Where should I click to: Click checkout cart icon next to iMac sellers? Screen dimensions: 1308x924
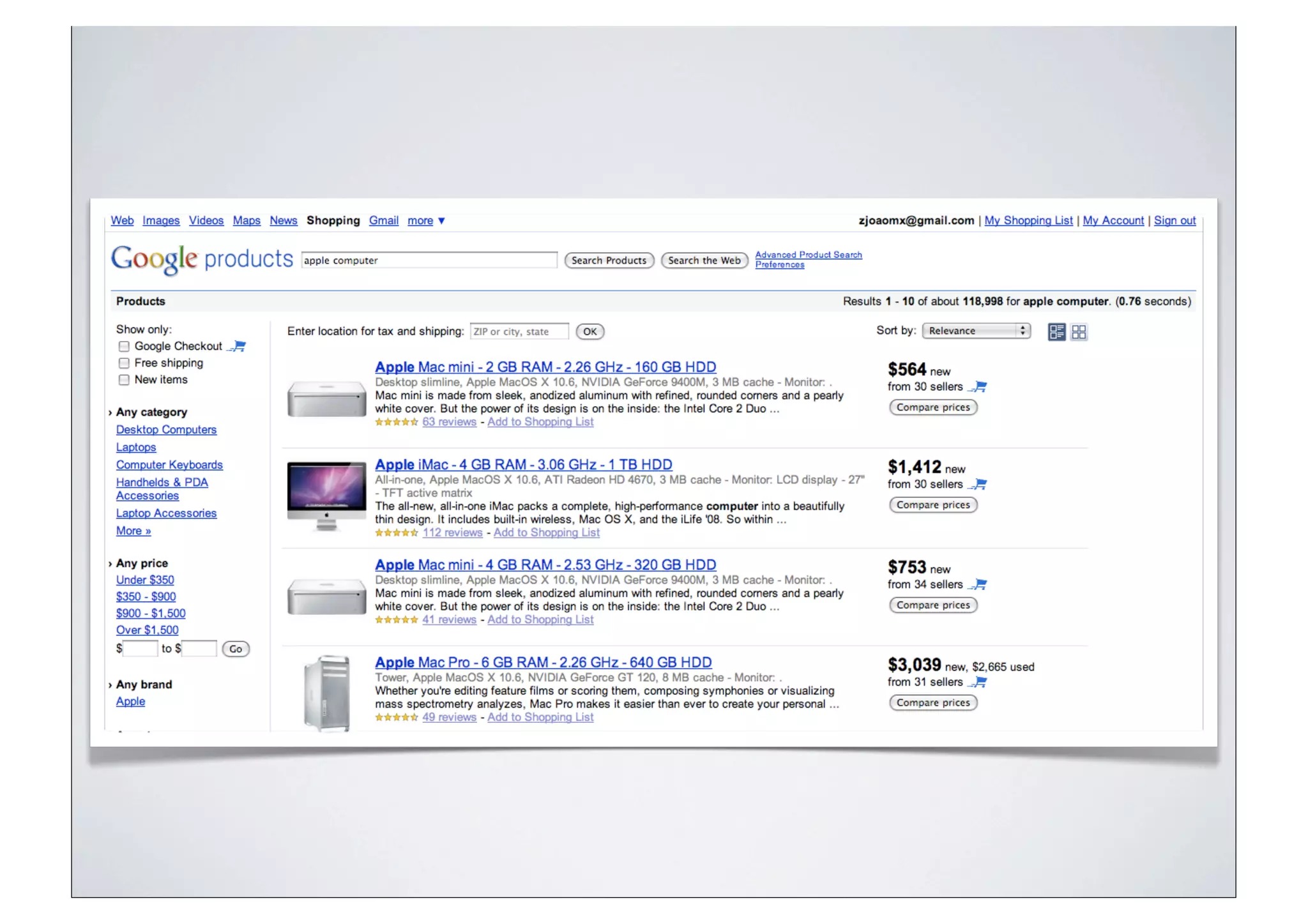(978, 484)
